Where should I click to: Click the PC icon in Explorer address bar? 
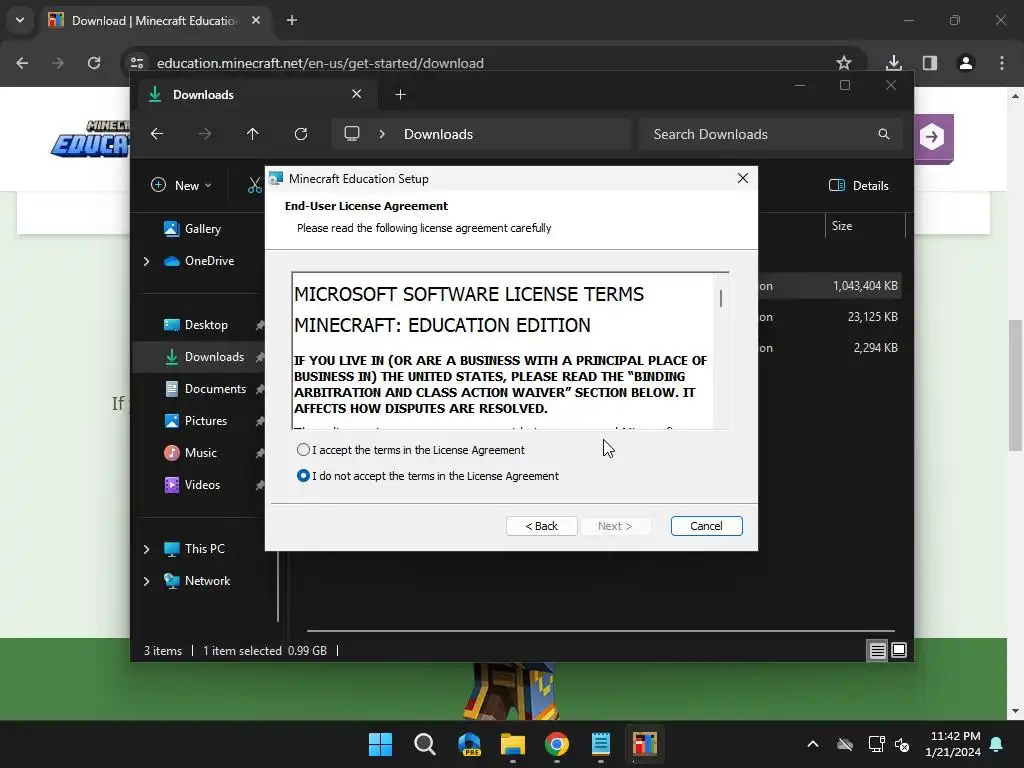tap(352, 134)
